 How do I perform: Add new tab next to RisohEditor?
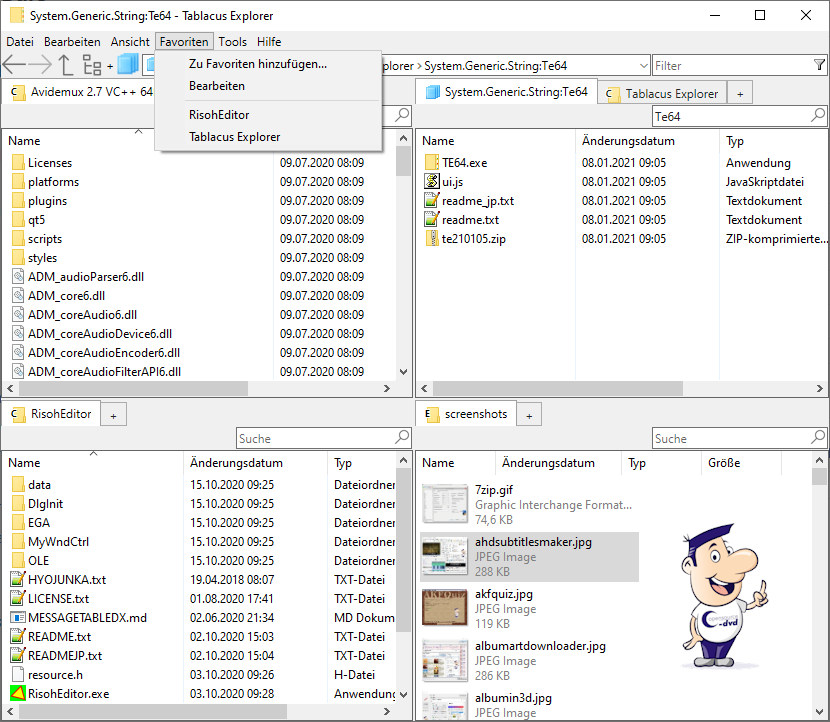[x=113, y=414]
